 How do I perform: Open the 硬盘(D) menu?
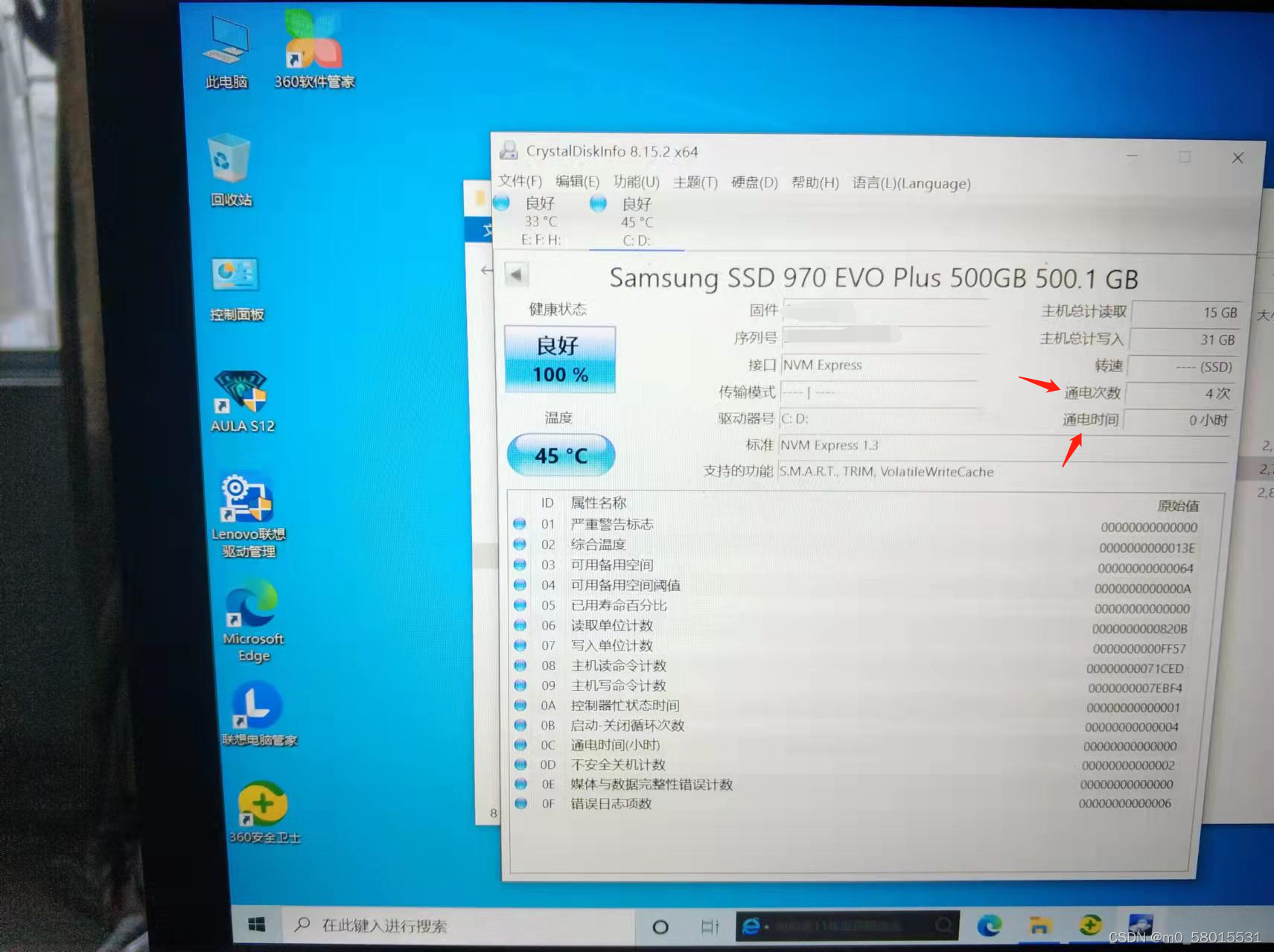click(x=755, y=183)
